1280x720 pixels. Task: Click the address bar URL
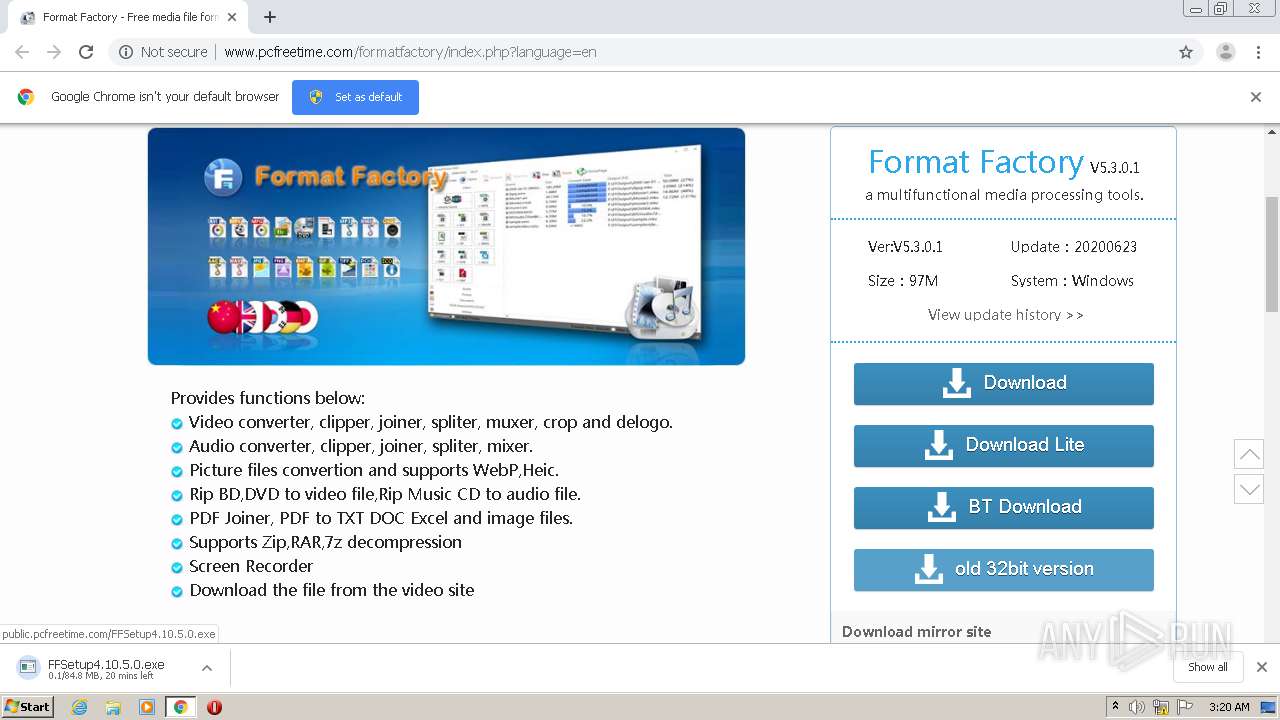(x=410, y=52)
